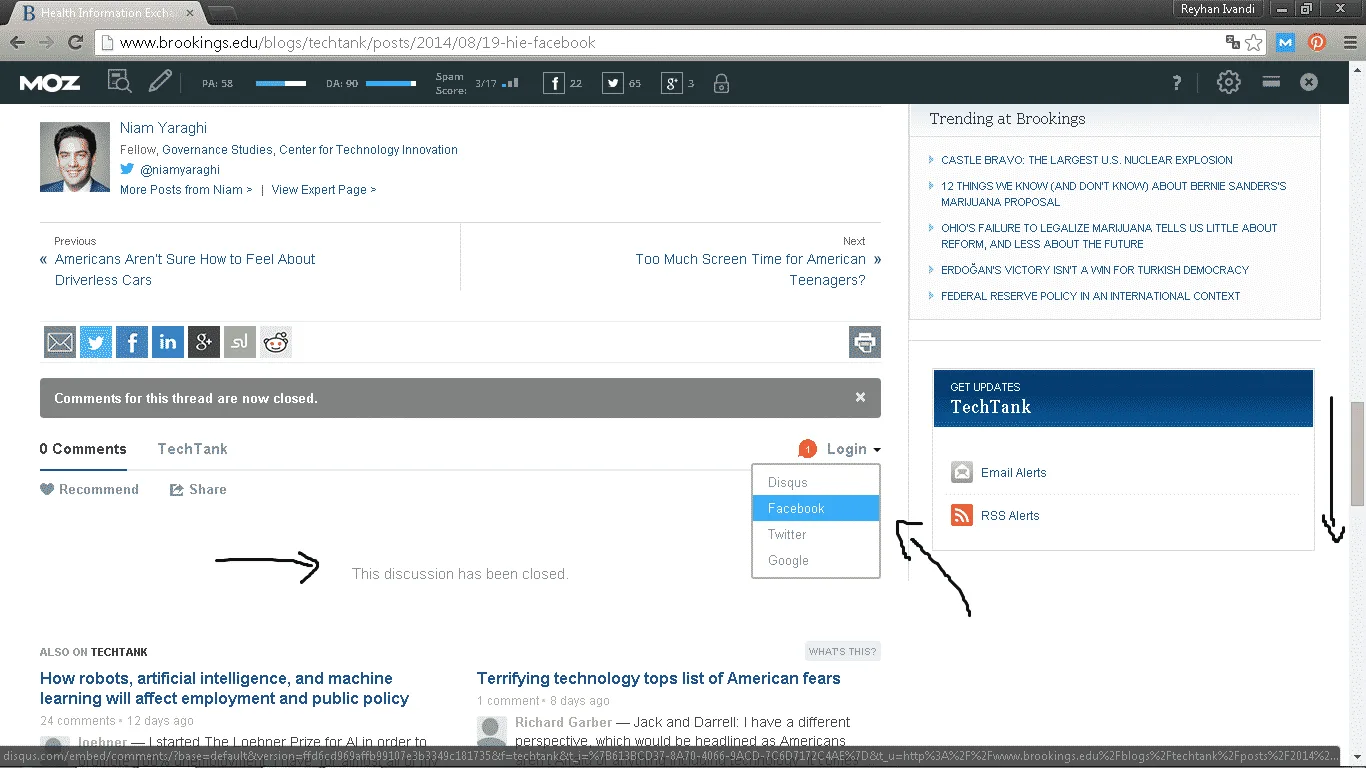Click the Pinterest extension icon
Viewport: 1366px width, 768px height.
1317,43
